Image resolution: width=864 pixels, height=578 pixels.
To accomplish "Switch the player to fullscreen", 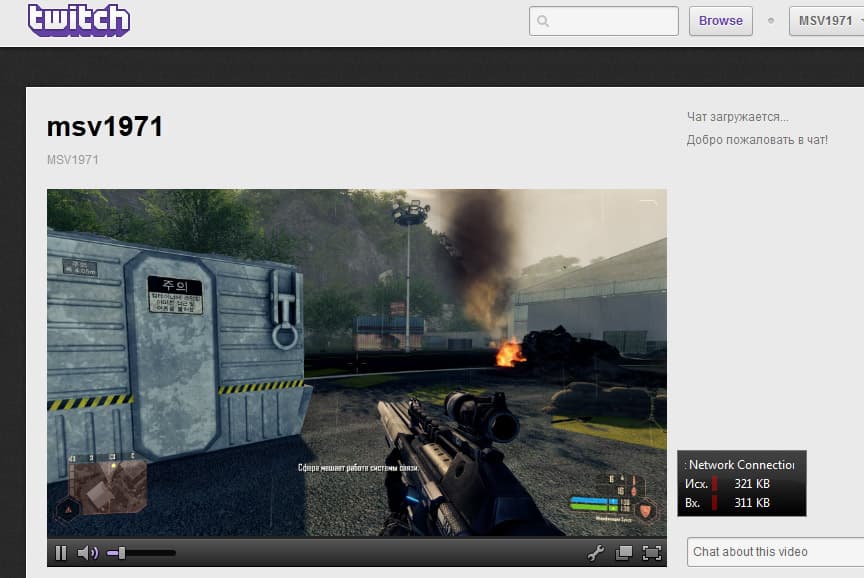I will point(652,553).
